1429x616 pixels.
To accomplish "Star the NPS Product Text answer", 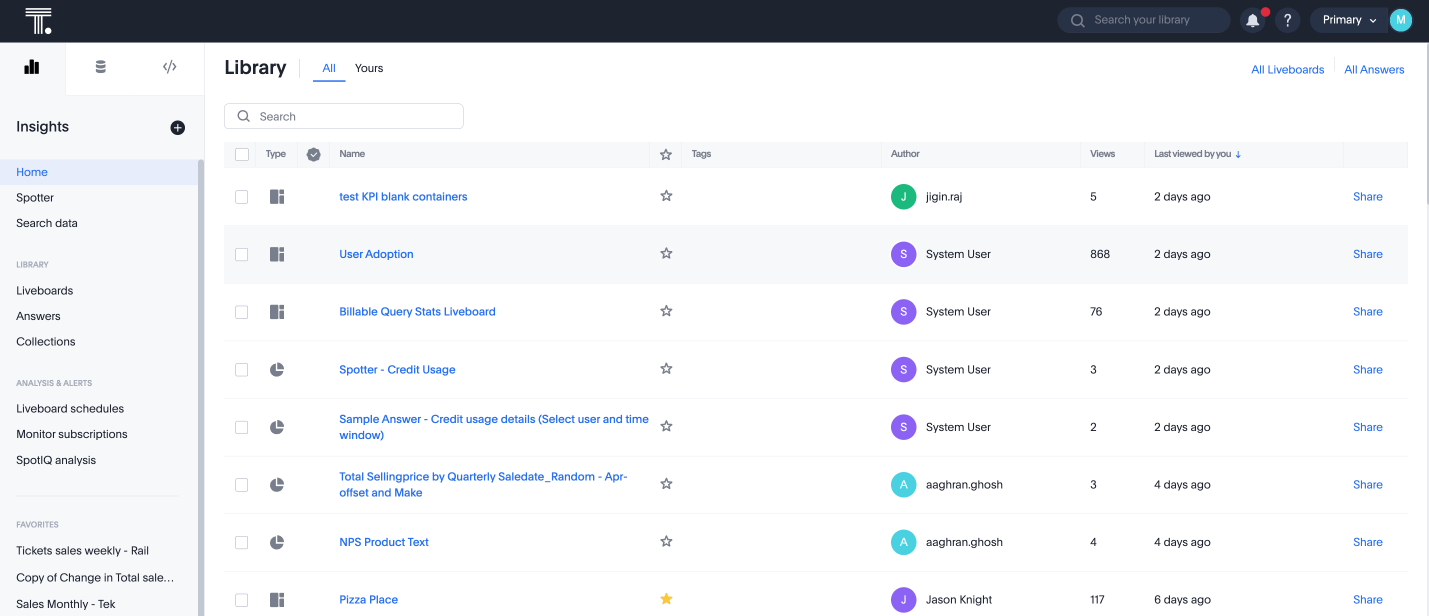I will pos(666,541).
